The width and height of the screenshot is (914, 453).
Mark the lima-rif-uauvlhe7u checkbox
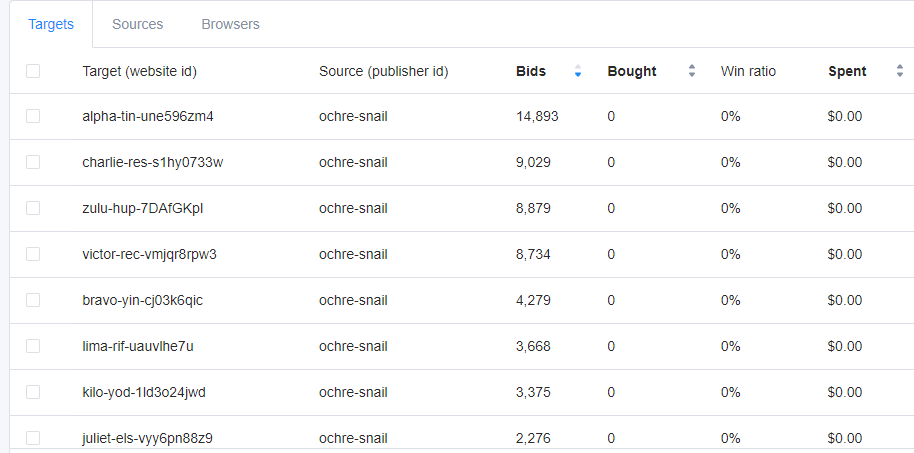(33, 346)
